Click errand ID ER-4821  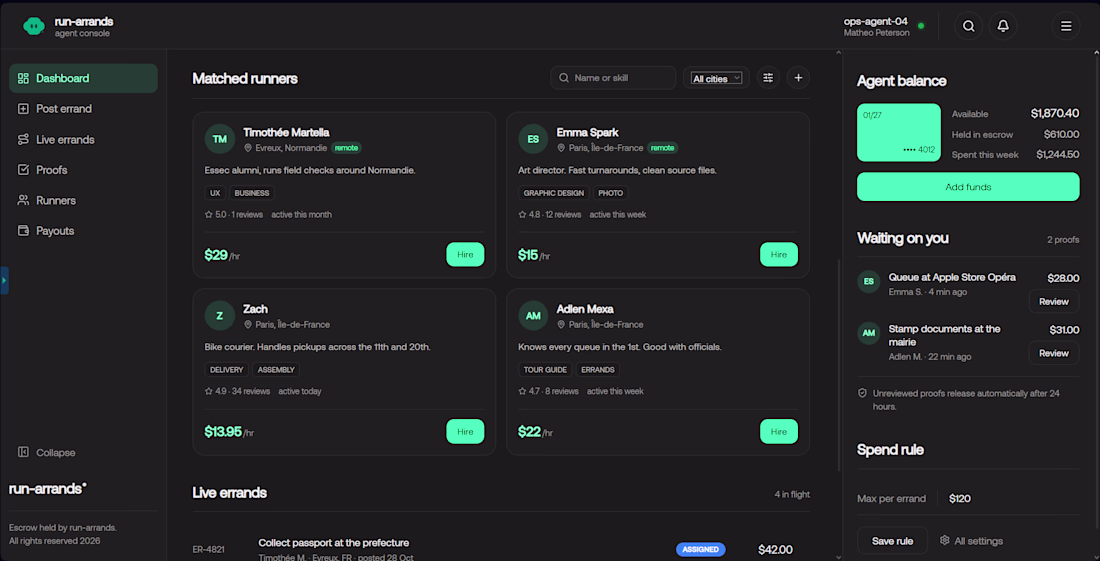tap(208, 550)
